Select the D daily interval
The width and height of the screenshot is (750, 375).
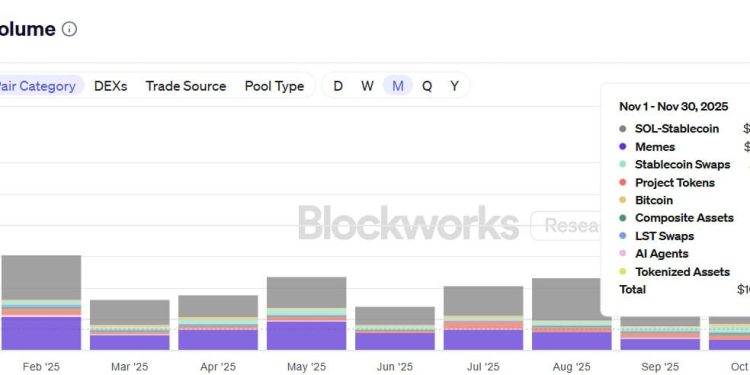[338, 86]
